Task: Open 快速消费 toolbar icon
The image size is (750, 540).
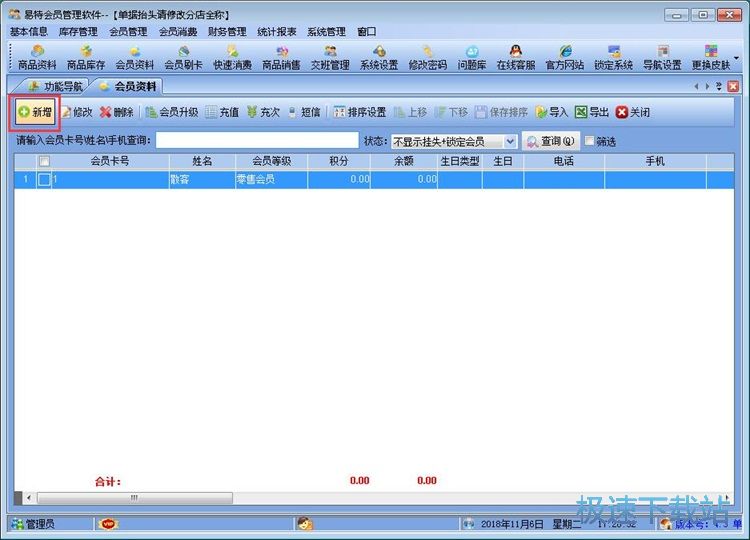Action: pyautogui.click(x=232, y=57)
